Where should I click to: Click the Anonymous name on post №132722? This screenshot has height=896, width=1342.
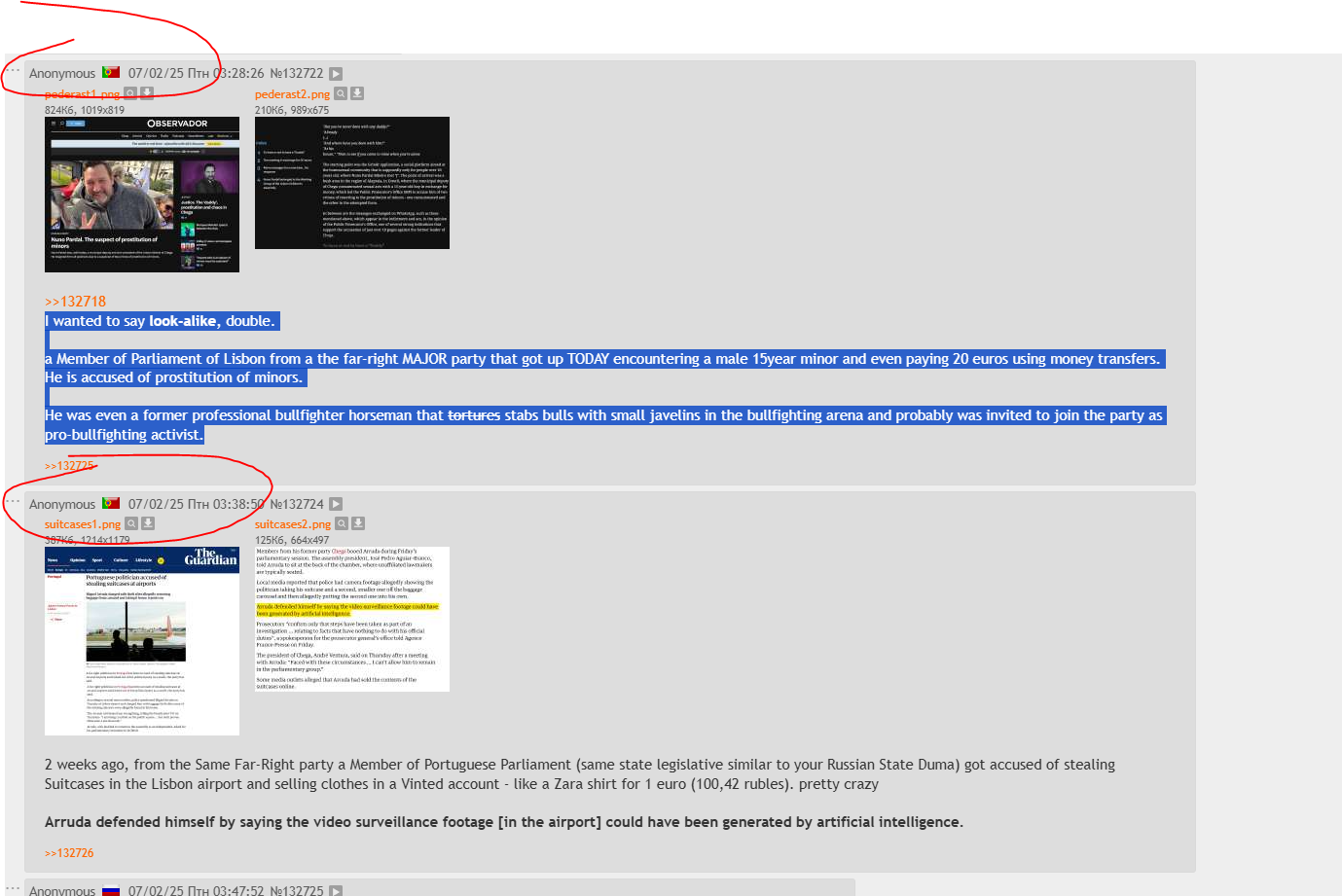(x=62, y=74)
